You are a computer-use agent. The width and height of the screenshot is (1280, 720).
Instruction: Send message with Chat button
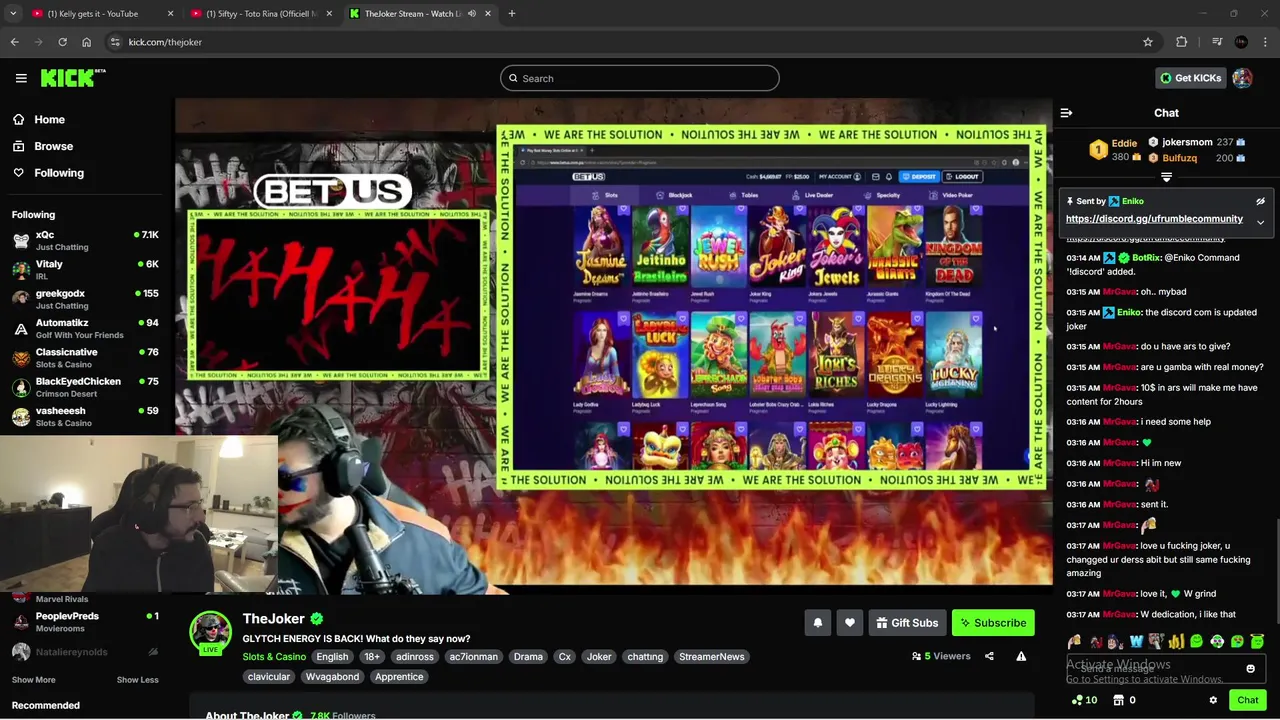pyautogui.click(x=1247, y=700)
